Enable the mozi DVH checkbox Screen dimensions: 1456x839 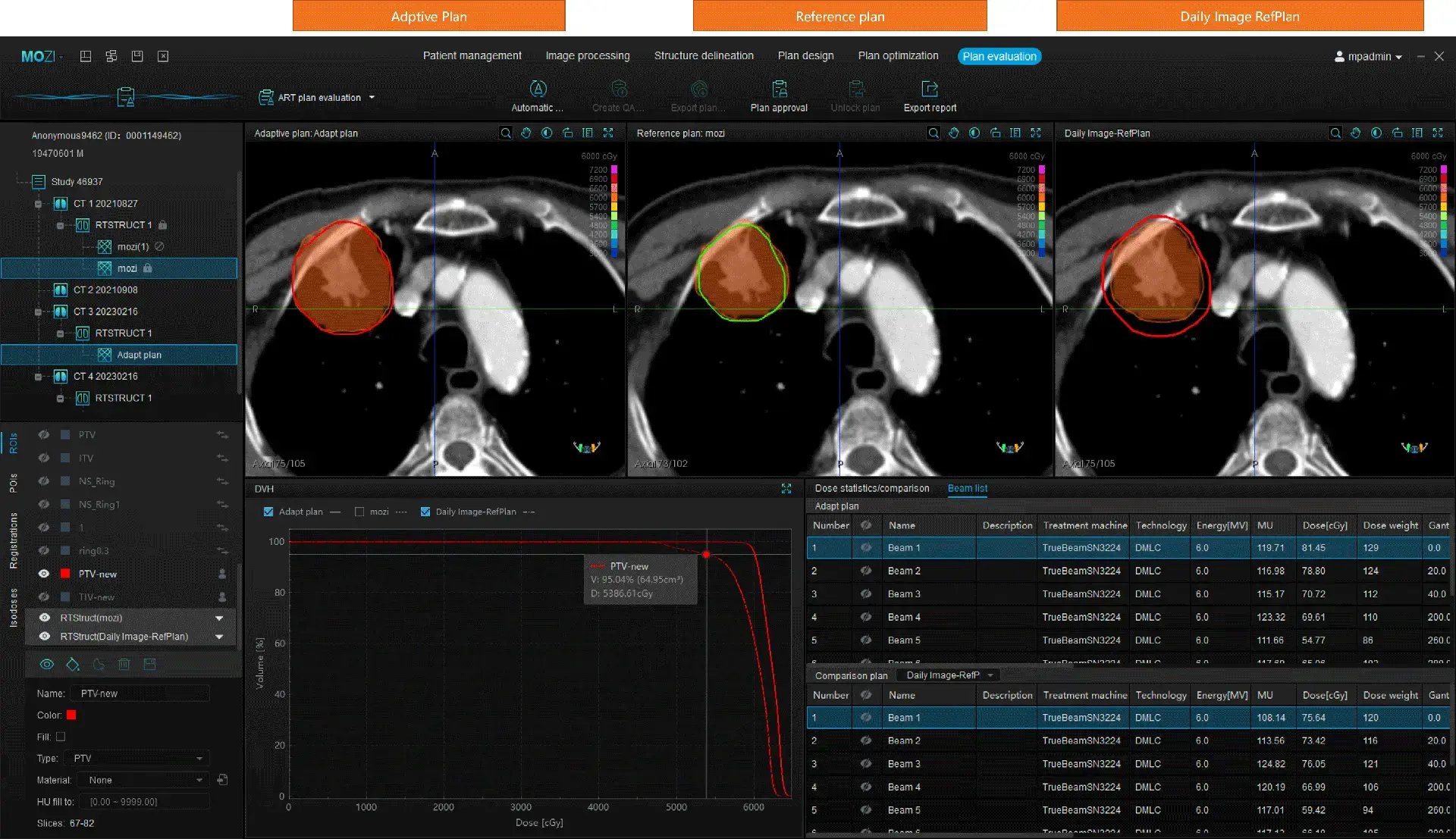tap(359, 512)
